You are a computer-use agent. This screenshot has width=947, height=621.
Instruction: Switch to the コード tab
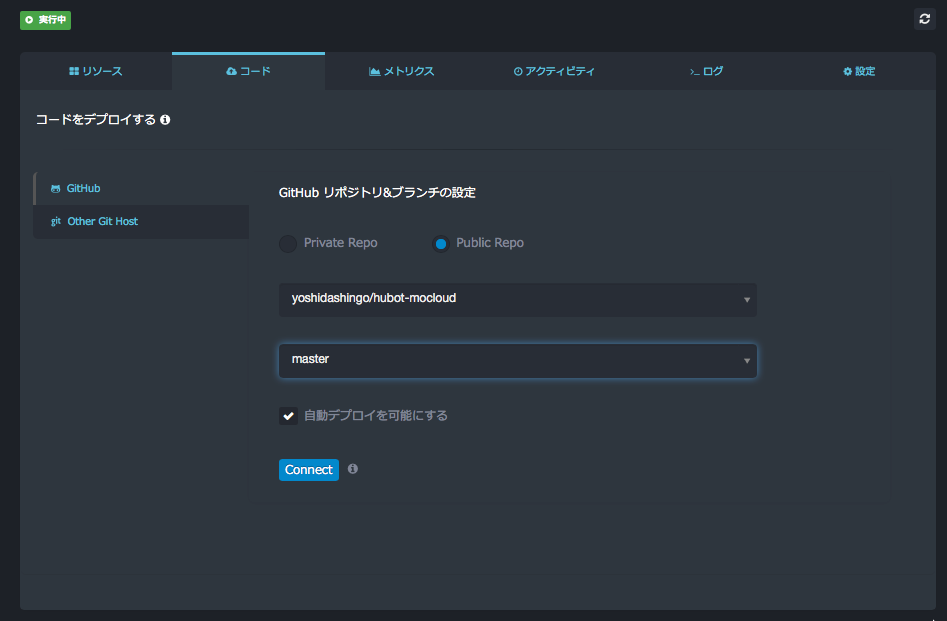click(x=248, y=71)
